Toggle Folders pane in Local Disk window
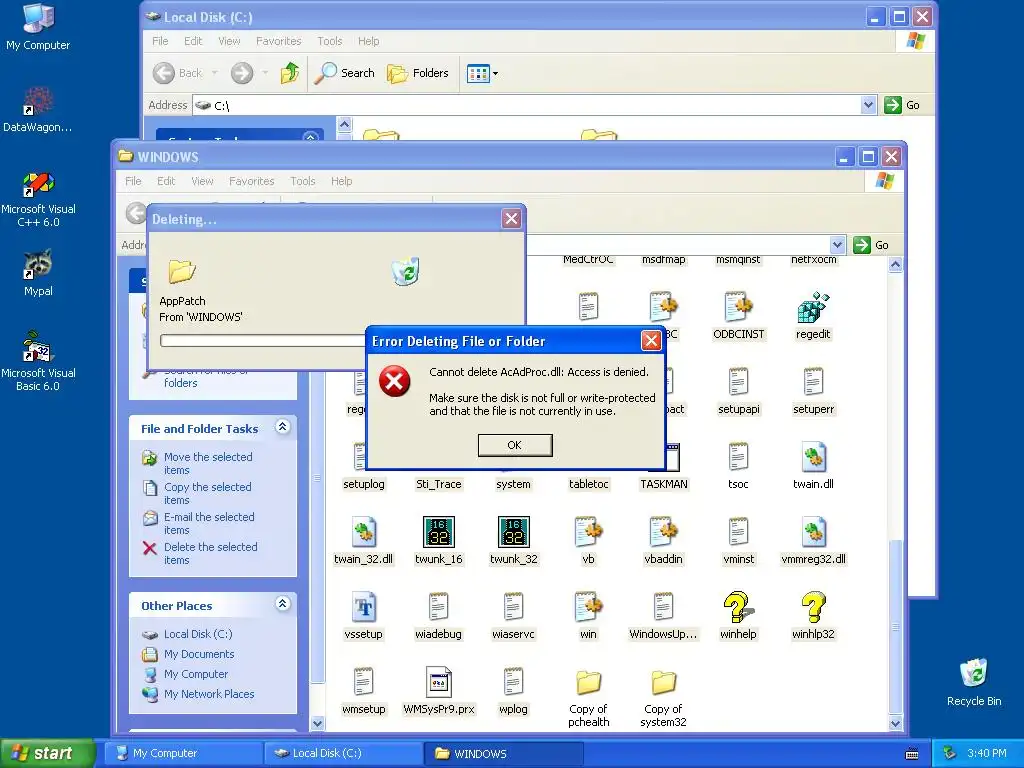Screen dimensions: 1024x768 [x=417, y=72]
